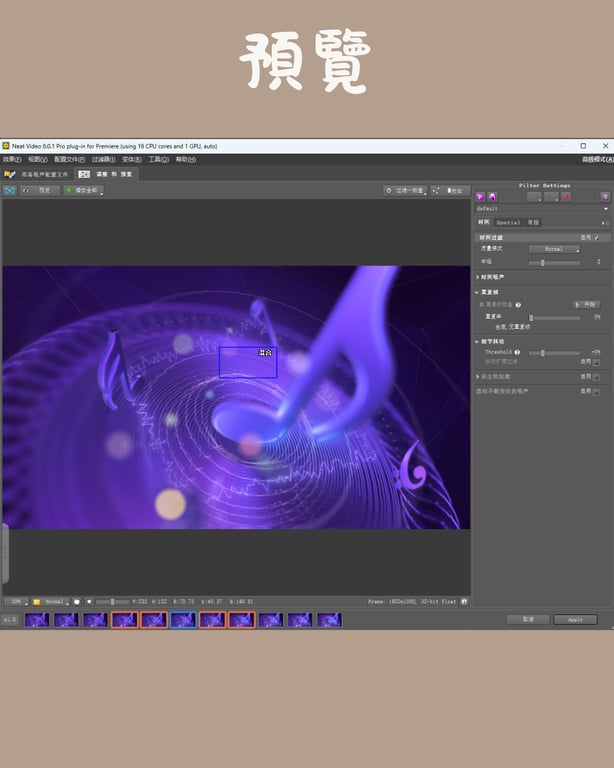
Task: Open the quality mode Normal dropdown
Action: tap(554, 249)
